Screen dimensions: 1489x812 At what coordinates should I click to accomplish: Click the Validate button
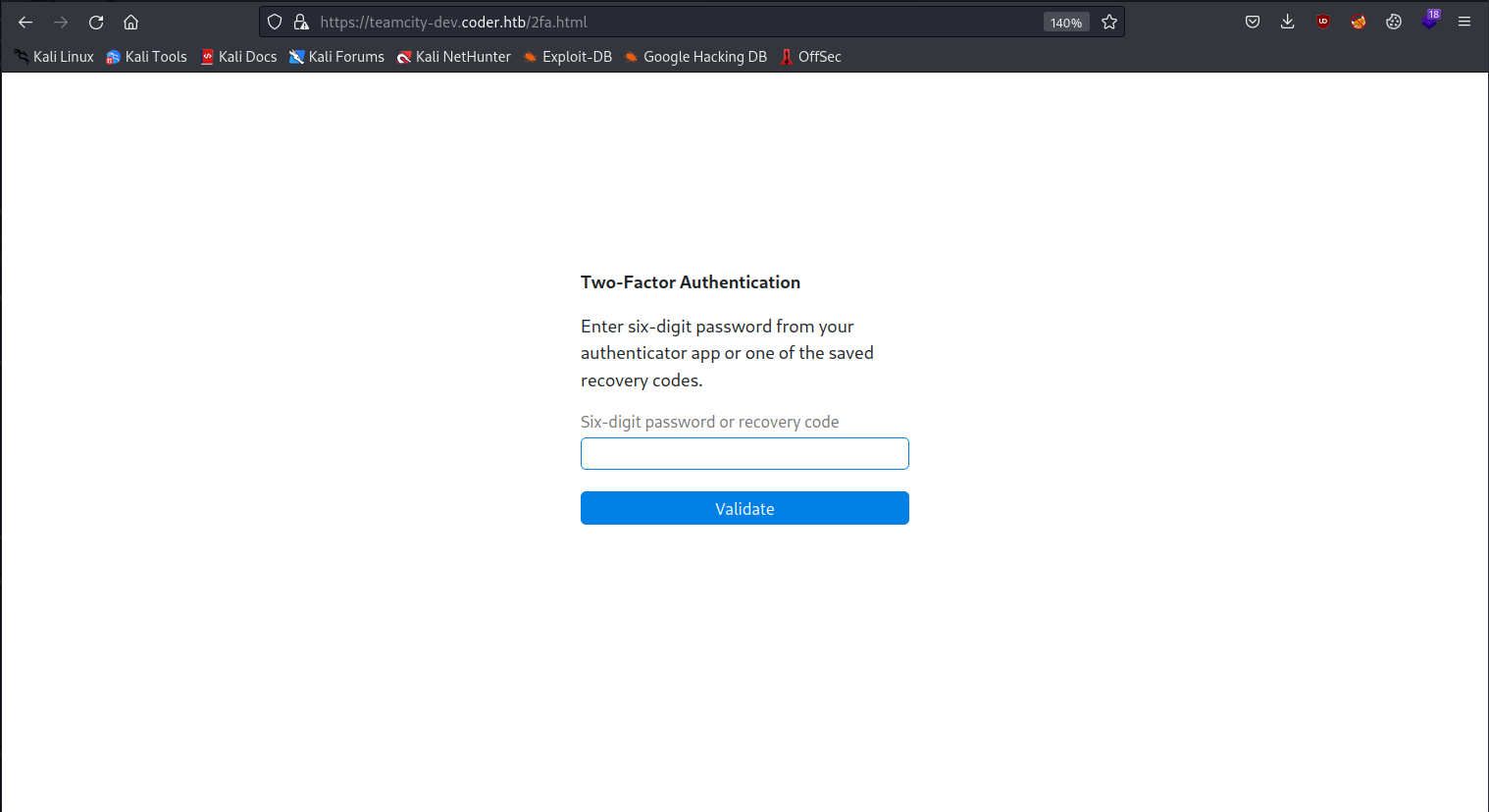point(744,508)
